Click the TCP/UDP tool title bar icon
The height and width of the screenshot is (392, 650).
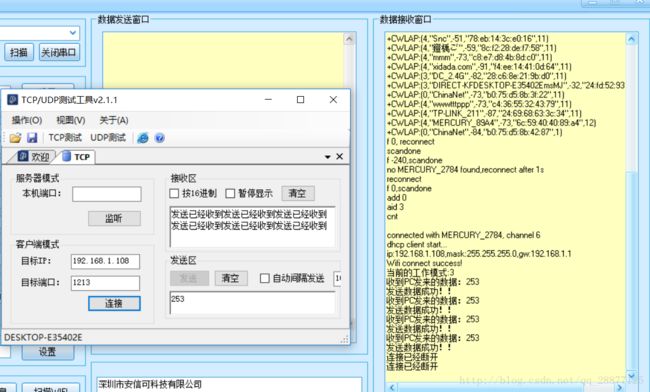pos(12,100)
